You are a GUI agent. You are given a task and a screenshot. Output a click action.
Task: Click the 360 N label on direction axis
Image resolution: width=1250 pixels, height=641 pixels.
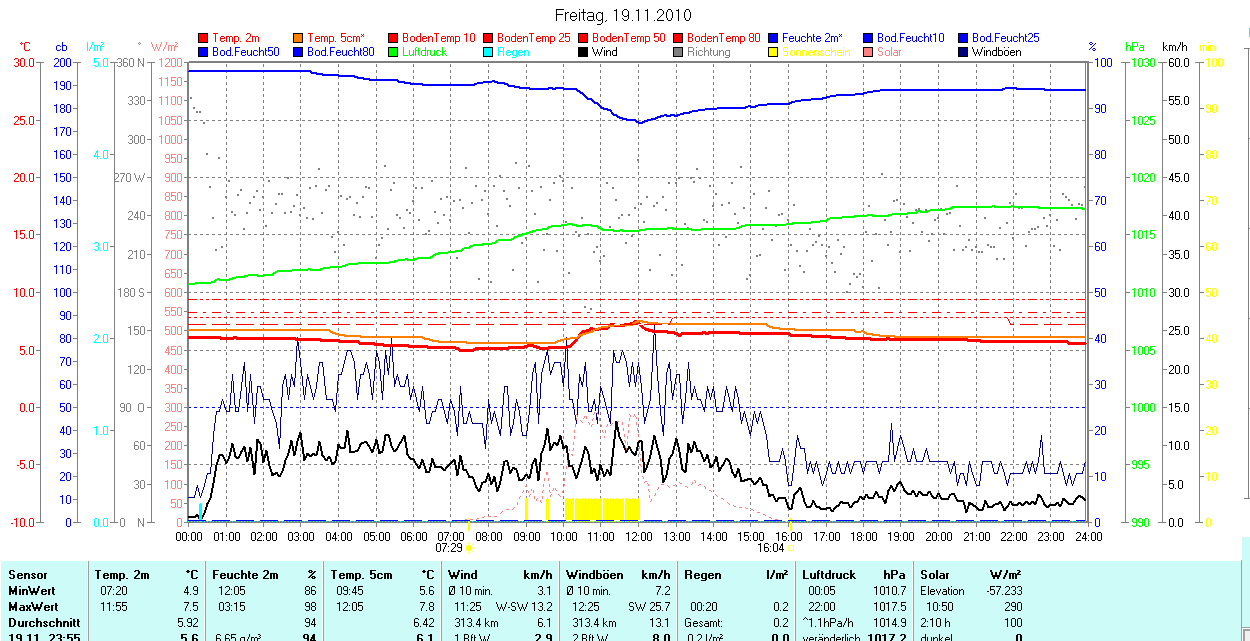129,63
